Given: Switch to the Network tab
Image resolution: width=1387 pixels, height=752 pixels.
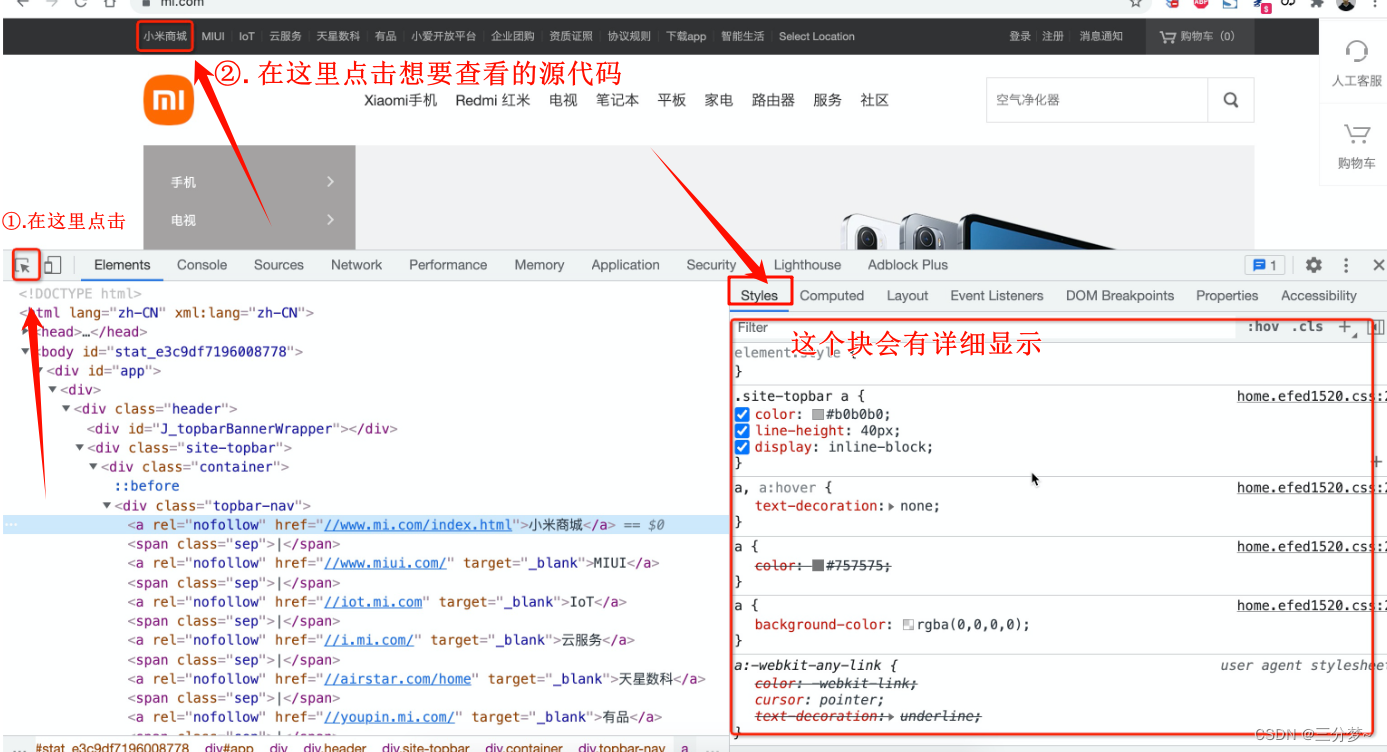Looking at the screenshot, I should tap(357, 265).
